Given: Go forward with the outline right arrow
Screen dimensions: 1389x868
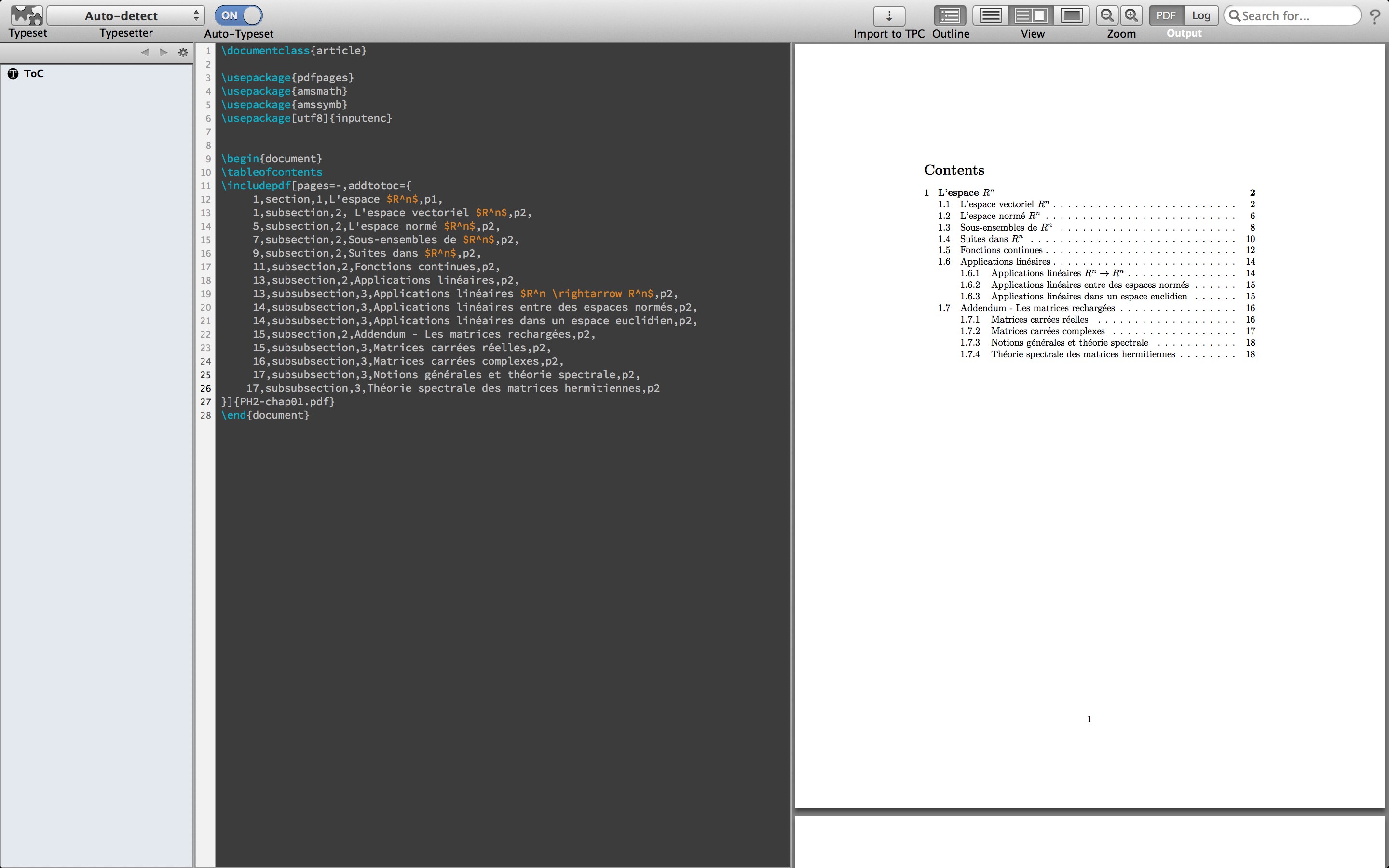Looking at the screenshot, I should 163,52.
